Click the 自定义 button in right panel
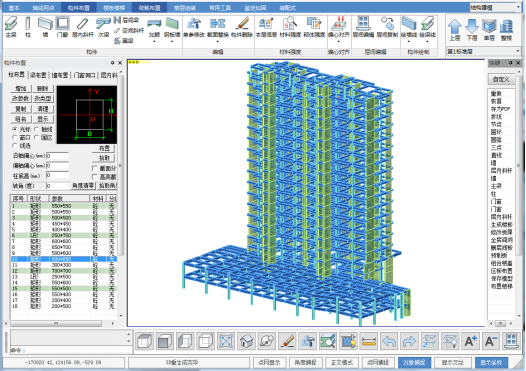The width and height of the screenshot is (526, 371). click(501, 79)
